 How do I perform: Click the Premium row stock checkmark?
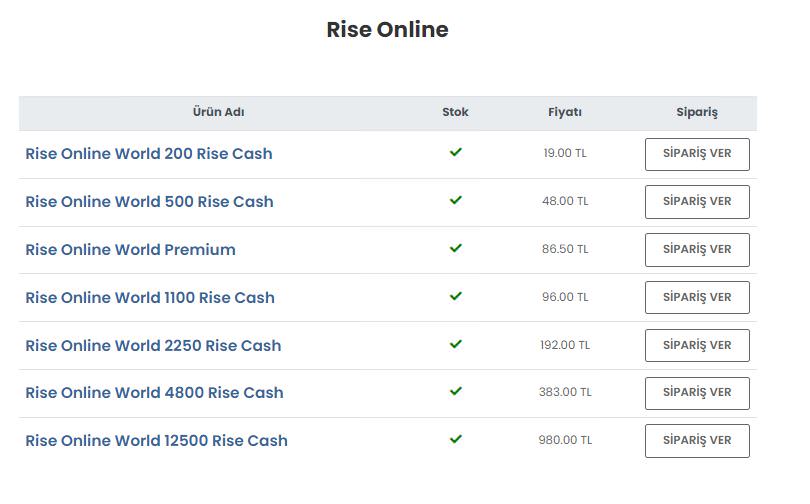coord(455,248)
